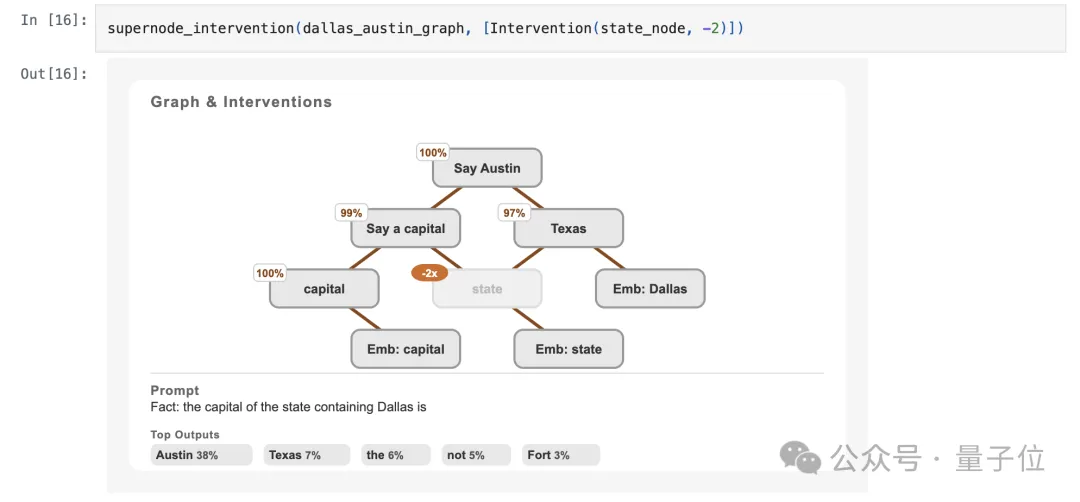1080x502 pixels.
Task: Click the "the 6%" output chip
Action: 396,455
